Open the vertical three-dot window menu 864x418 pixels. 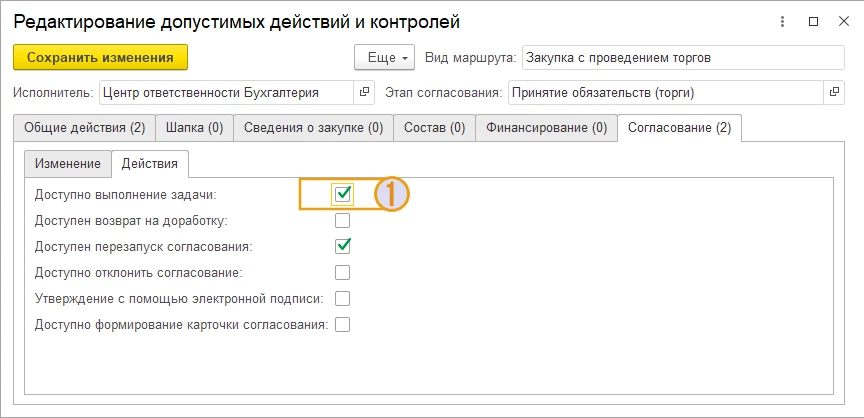click(782, 22)
